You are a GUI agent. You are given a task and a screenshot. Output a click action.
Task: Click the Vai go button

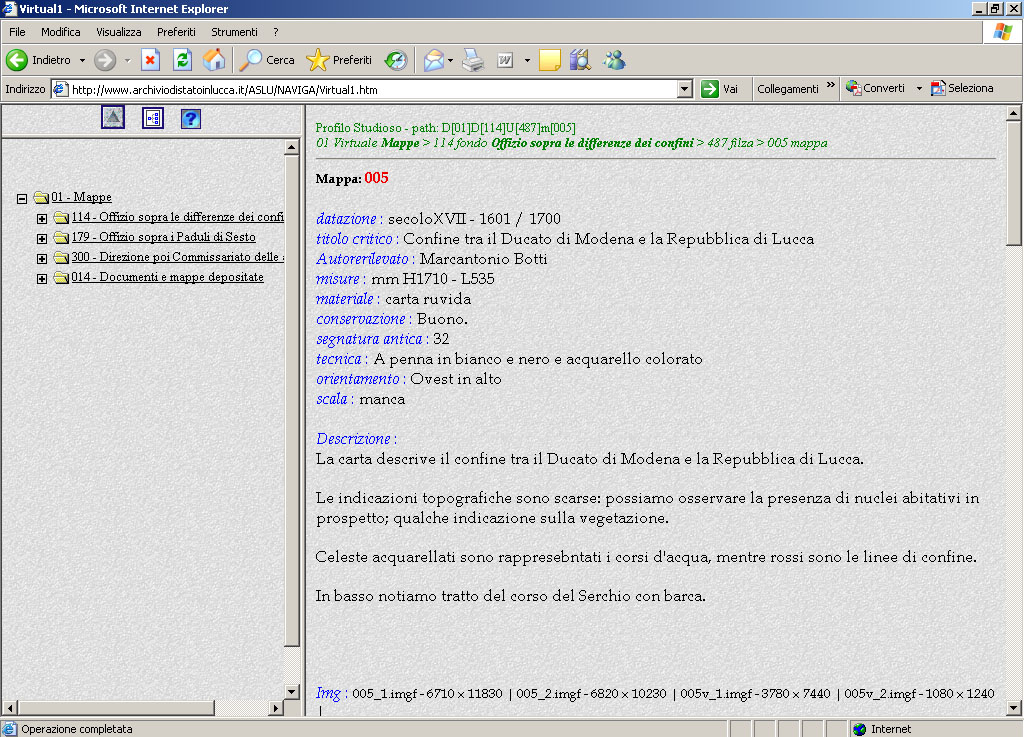720,89
